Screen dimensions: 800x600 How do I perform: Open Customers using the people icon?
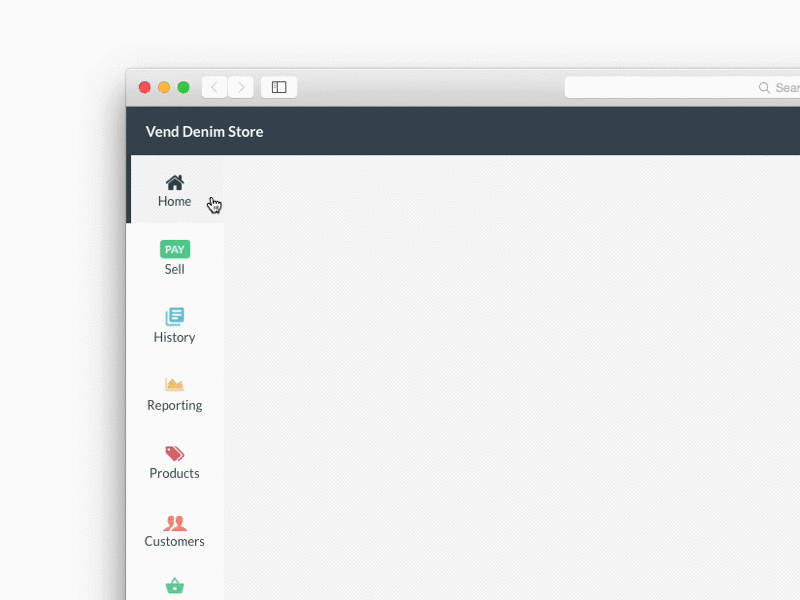click(174, 521)
